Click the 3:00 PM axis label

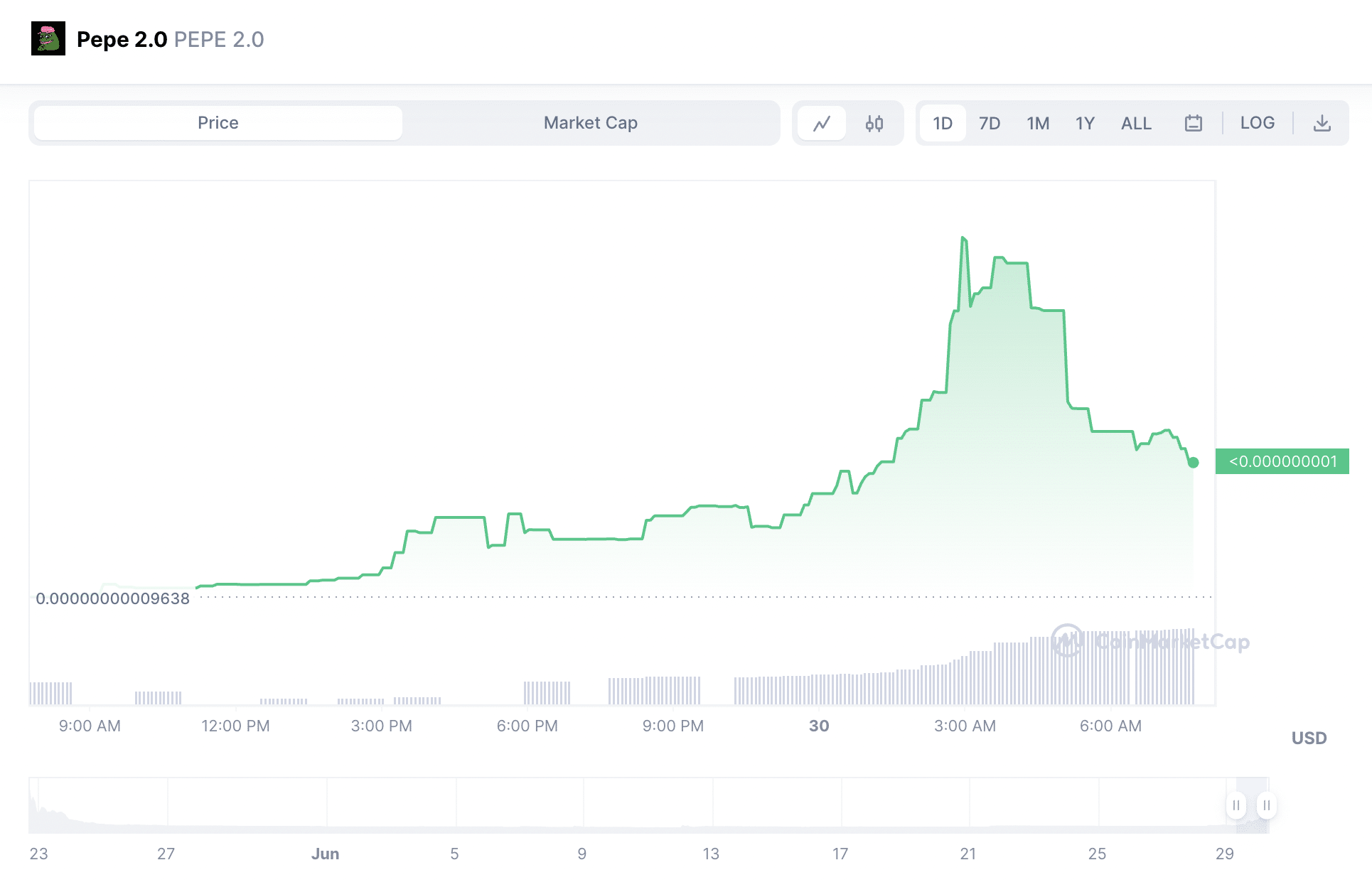(381, 726)
